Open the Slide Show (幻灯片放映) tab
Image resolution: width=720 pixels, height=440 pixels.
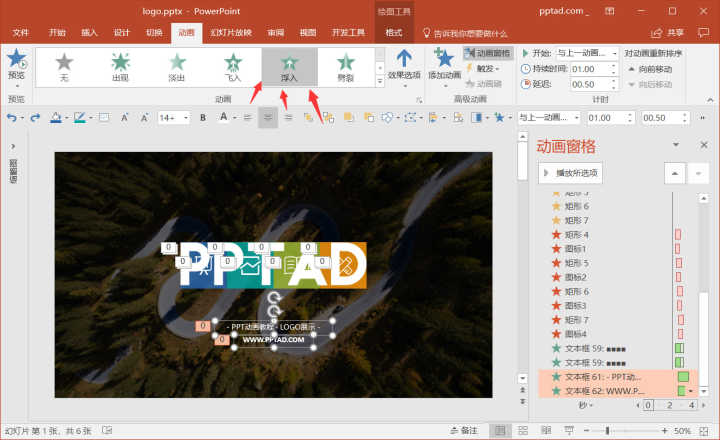coord(231,33)
